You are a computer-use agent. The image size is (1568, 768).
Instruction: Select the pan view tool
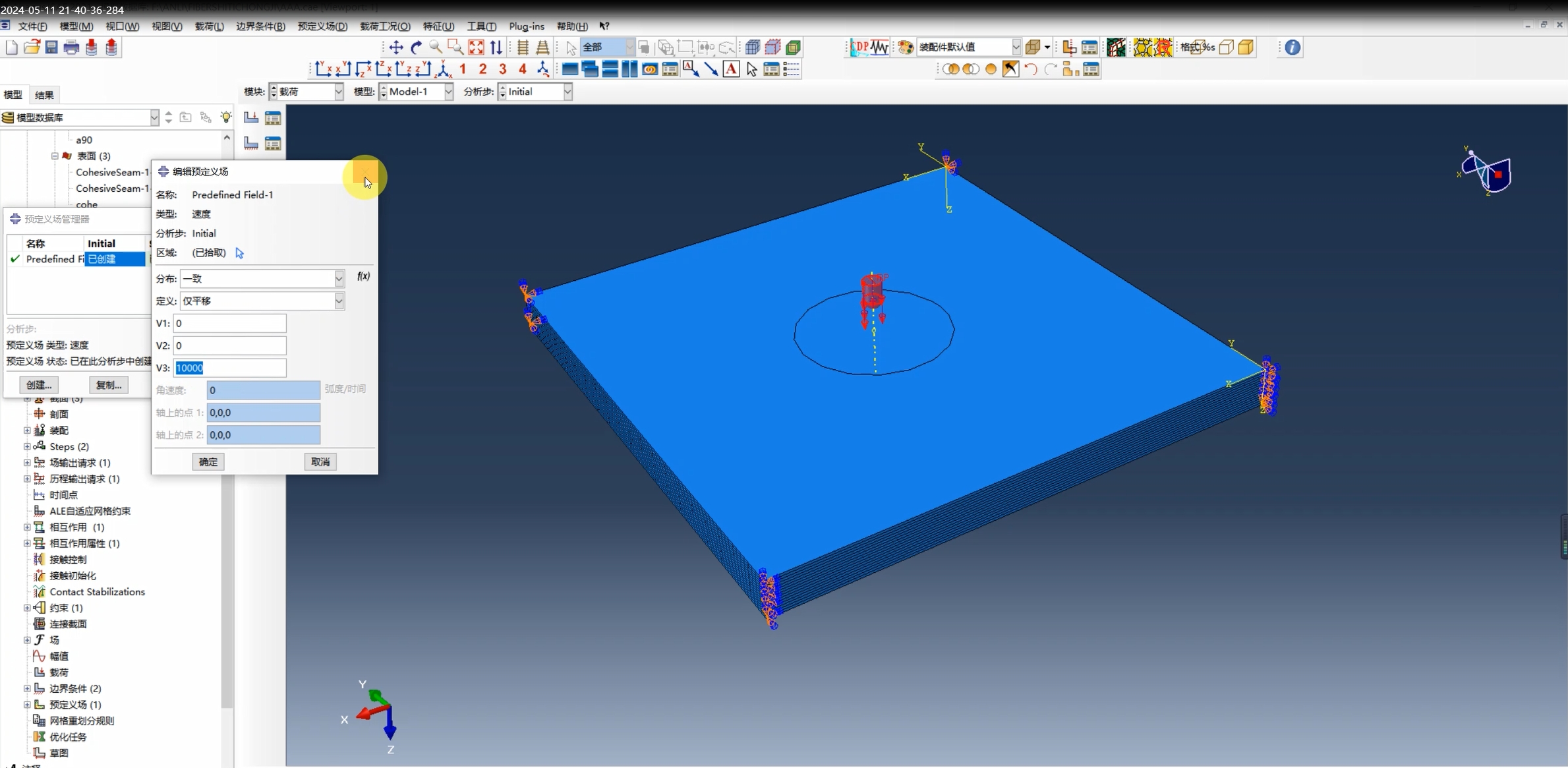click(396, 47)
